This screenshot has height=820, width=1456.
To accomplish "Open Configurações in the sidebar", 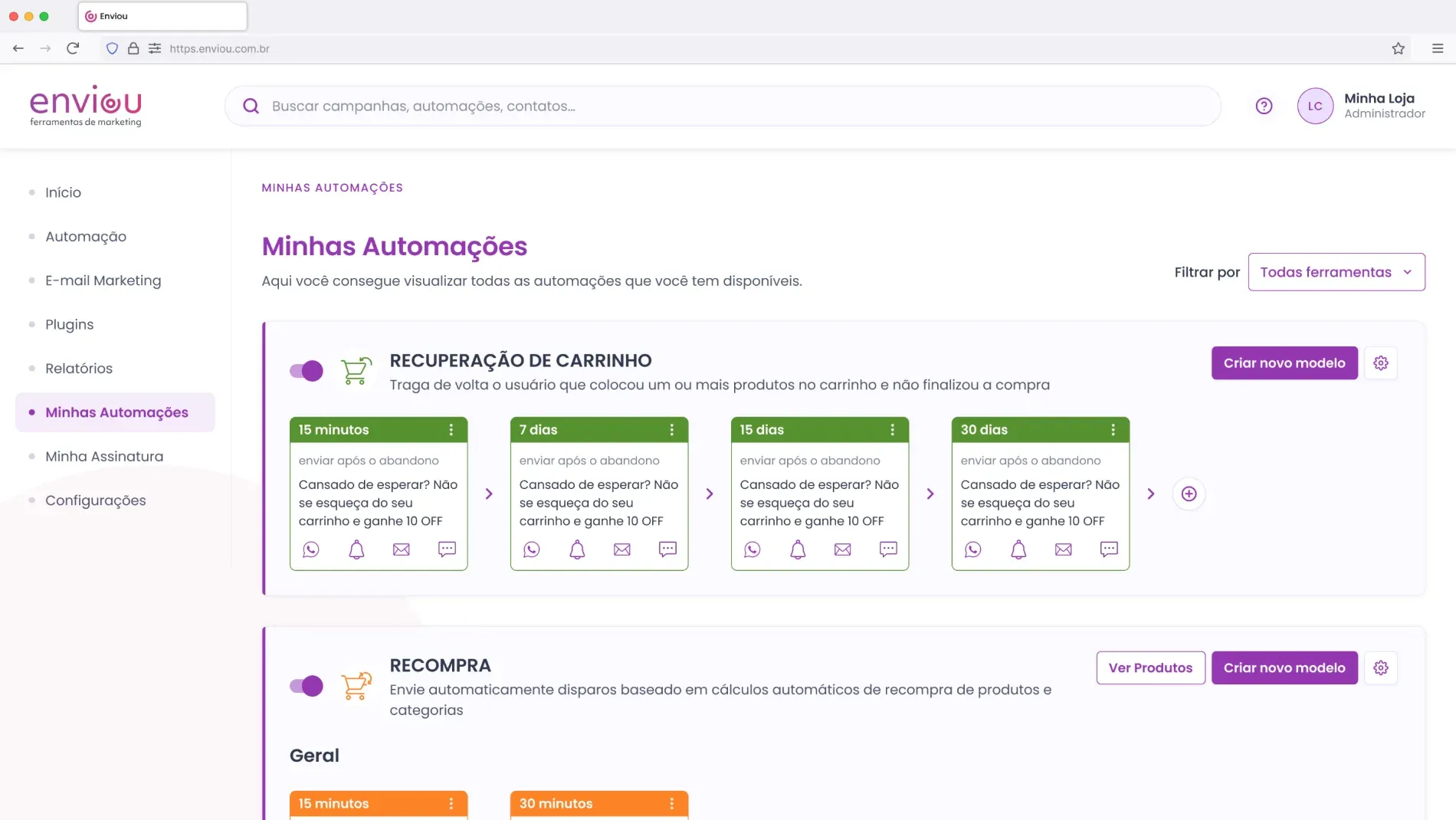I will click(95, 500).
